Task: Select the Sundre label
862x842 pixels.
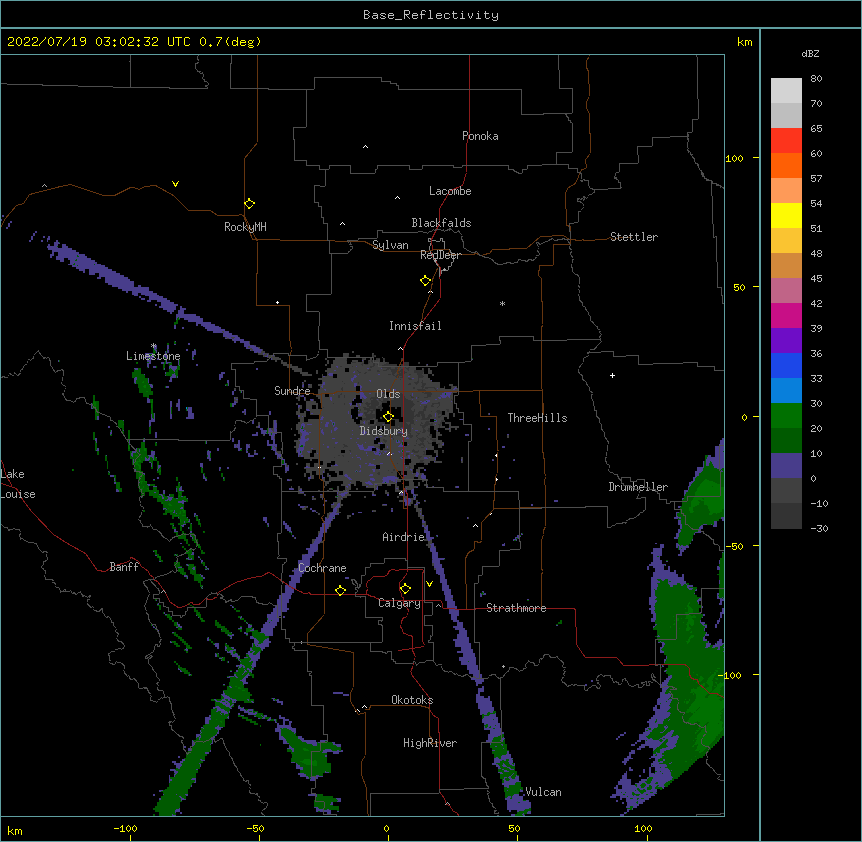Action: click(292, 391)
